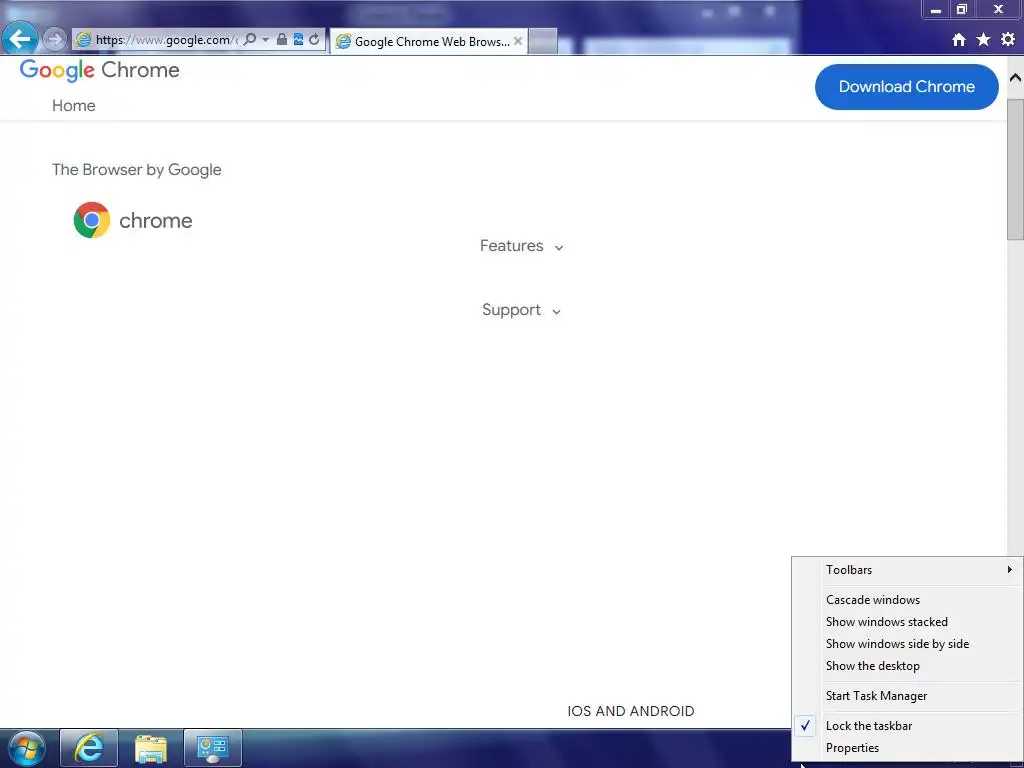Open taskbar Properties
The width and height of the screenshot is (1024, 768).
(907, 748)
